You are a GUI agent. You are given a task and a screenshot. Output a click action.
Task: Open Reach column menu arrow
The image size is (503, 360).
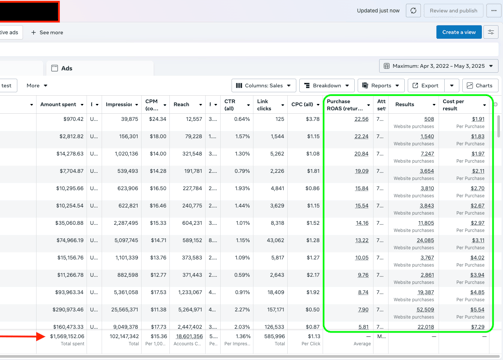[x=200, y=105]
